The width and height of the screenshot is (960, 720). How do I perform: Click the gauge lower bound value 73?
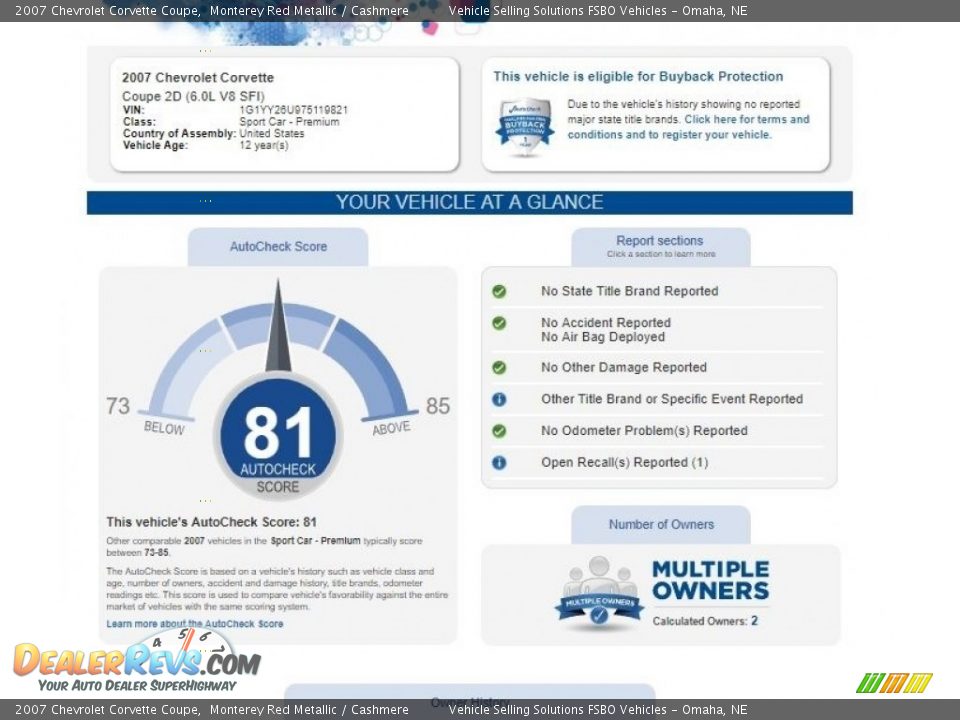118,406
